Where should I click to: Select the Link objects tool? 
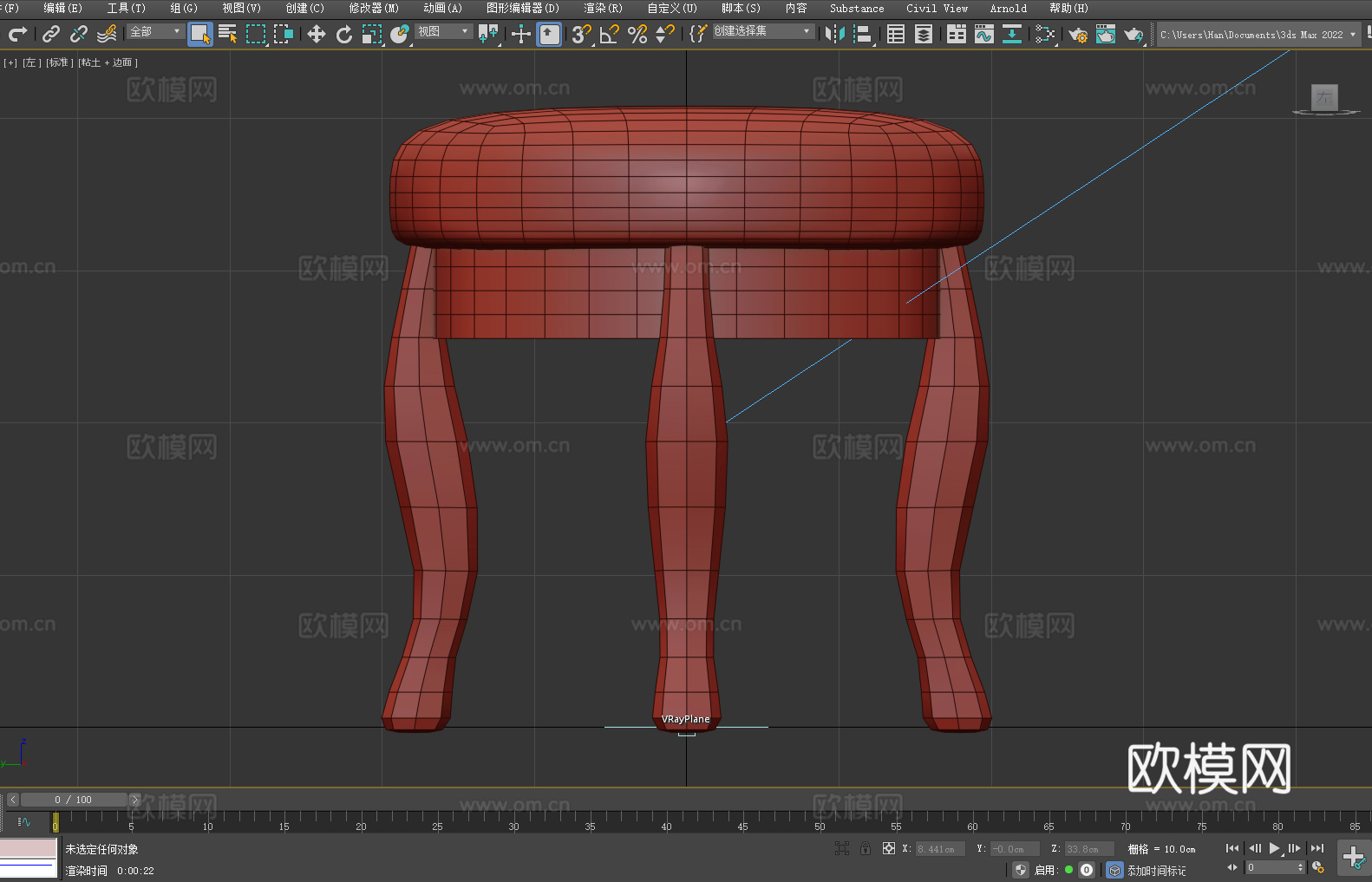[51, 34]
